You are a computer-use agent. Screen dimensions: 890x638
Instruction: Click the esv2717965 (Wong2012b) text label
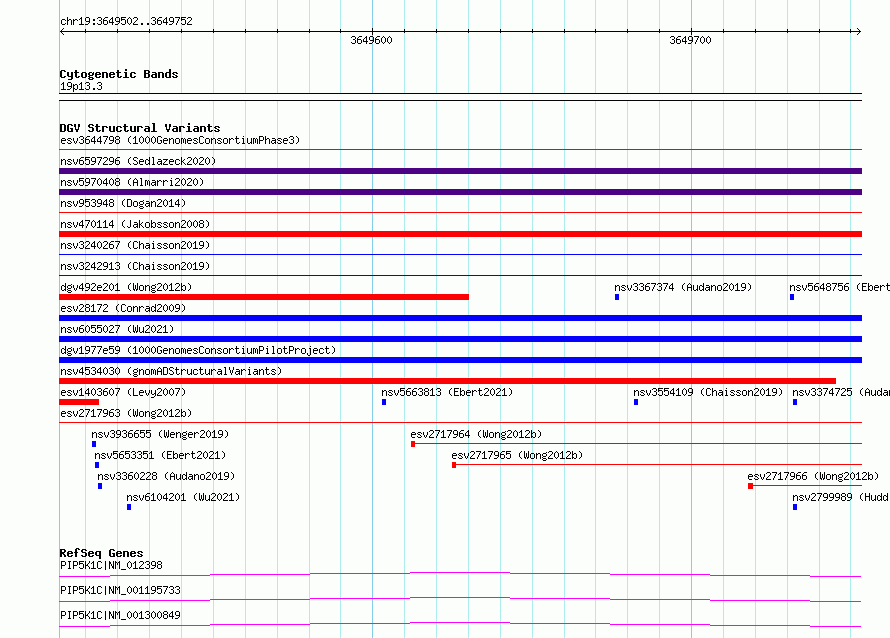pyautogui.click(x=517, y=455)
